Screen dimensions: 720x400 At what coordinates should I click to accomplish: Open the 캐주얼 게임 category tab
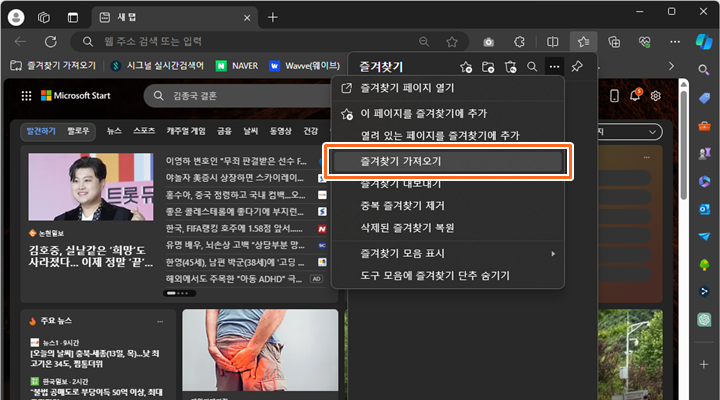pyautogui.click(x=186, y=131)
